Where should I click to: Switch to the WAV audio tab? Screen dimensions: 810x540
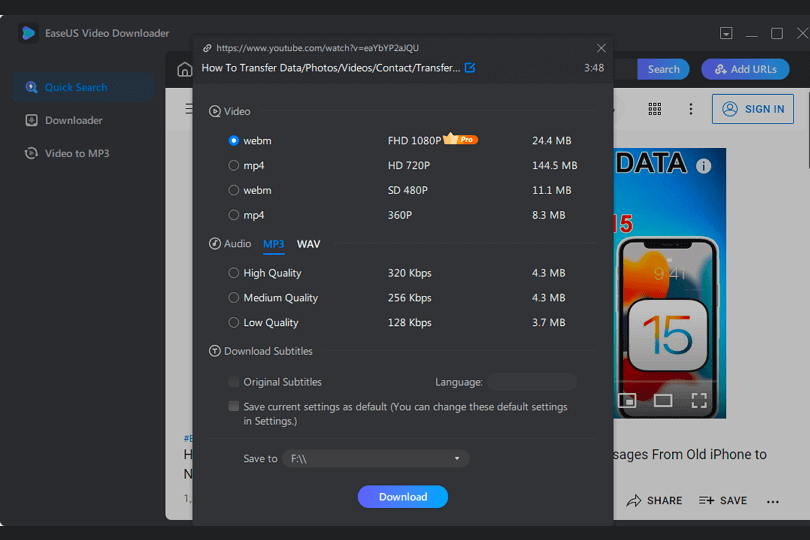pos(308,244)
